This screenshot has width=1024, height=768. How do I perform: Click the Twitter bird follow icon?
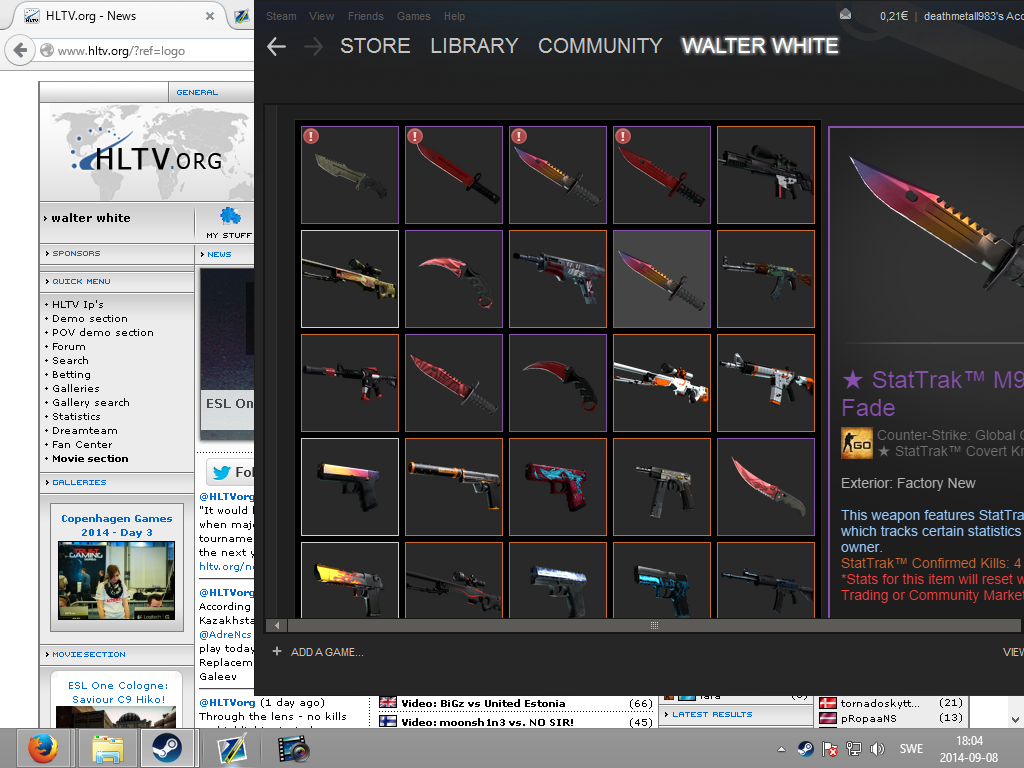221,472
